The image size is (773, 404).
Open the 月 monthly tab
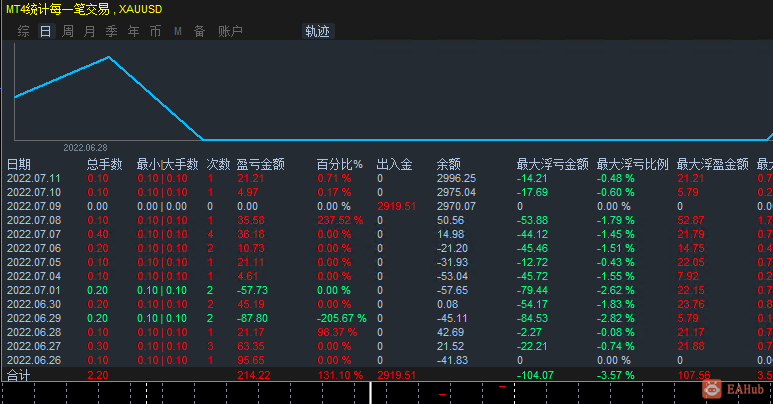(90, 32)
